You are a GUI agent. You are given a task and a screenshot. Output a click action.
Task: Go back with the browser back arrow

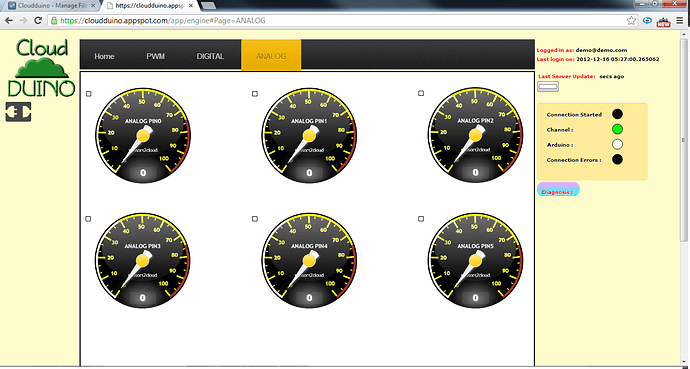click(x=8, y=21)
